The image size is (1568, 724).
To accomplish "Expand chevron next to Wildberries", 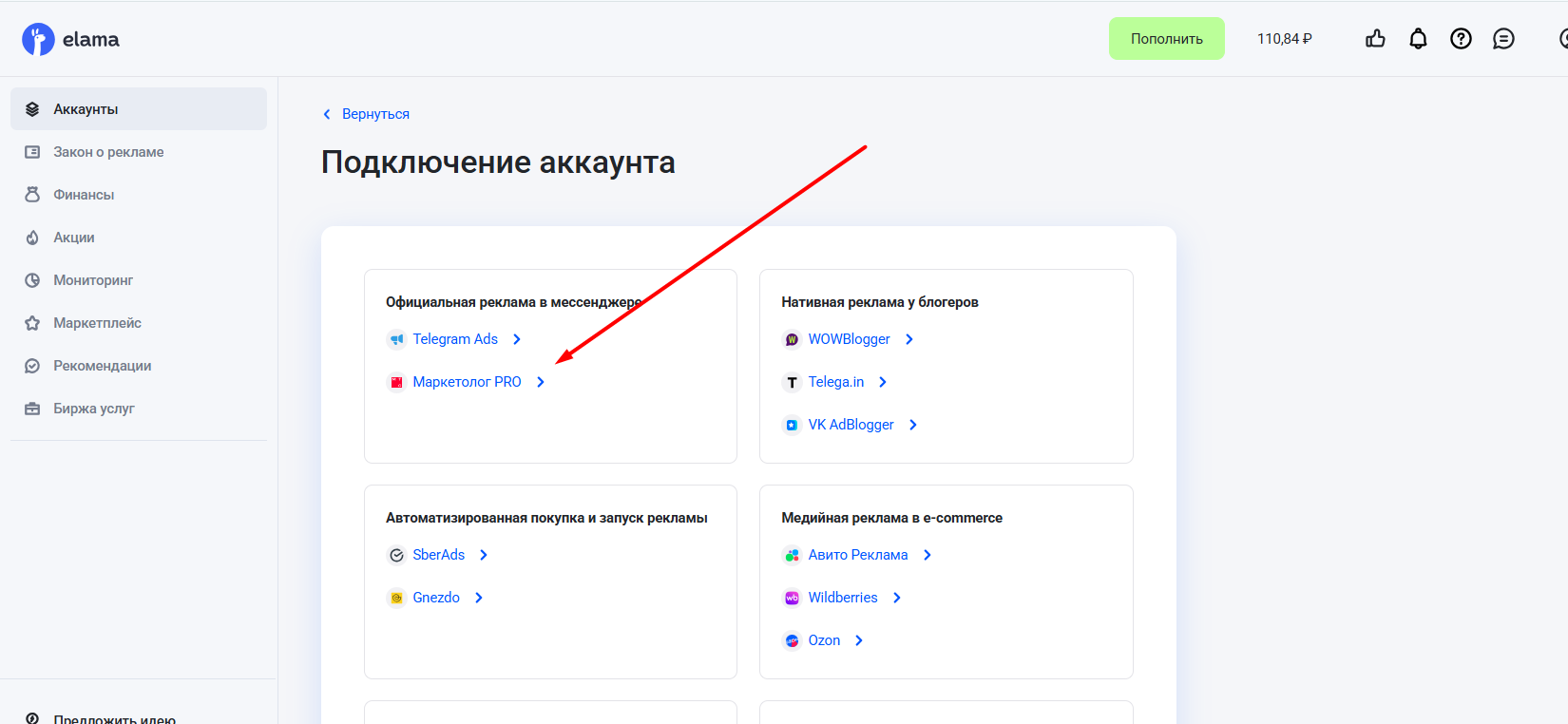I will [x=897, y=598].
